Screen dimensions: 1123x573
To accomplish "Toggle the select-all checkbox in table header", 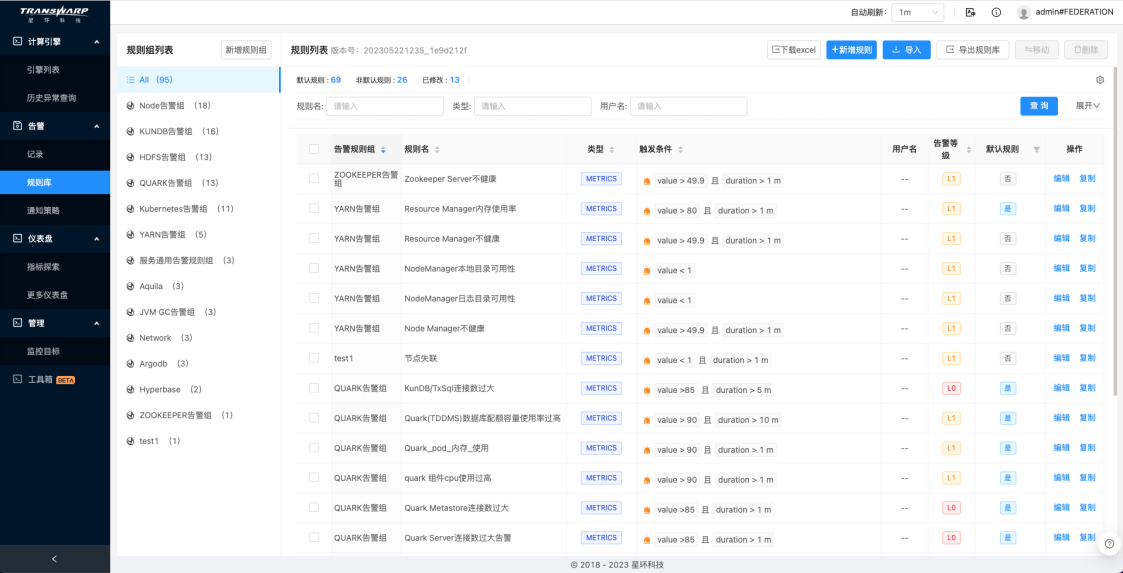I will click(314, 149).
